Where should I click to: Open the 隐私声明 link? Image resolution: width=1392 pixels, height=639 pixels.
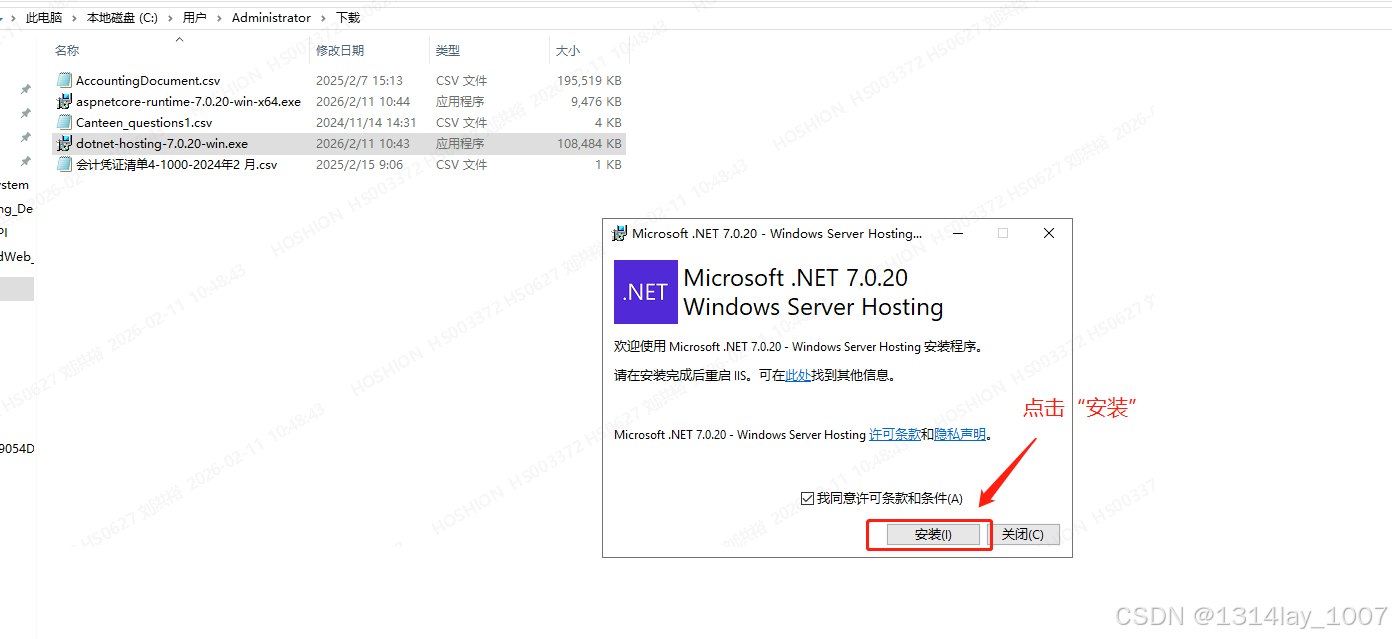coord(960,435)
